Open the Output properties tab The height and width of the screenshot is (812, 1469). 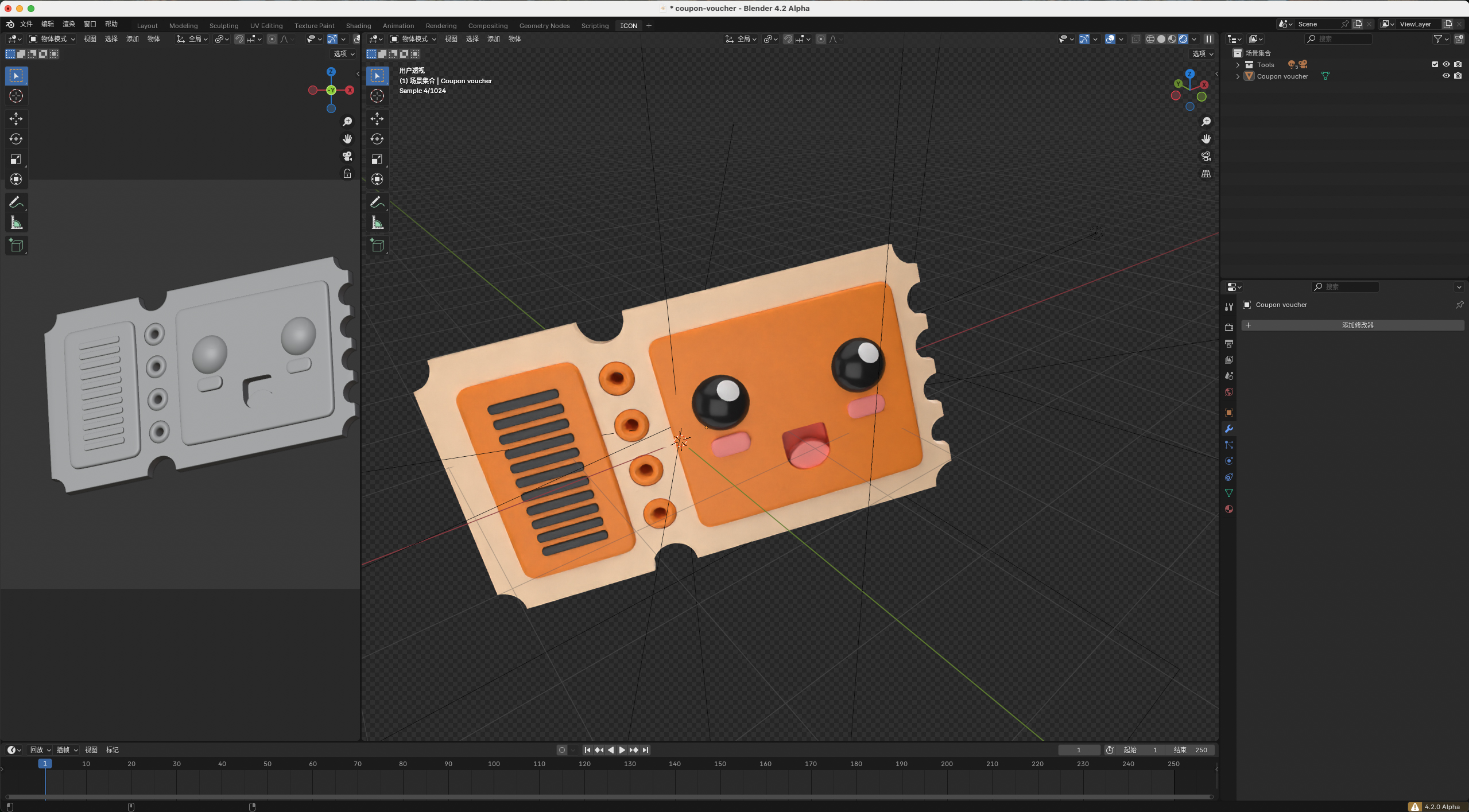coord(1229,344)
